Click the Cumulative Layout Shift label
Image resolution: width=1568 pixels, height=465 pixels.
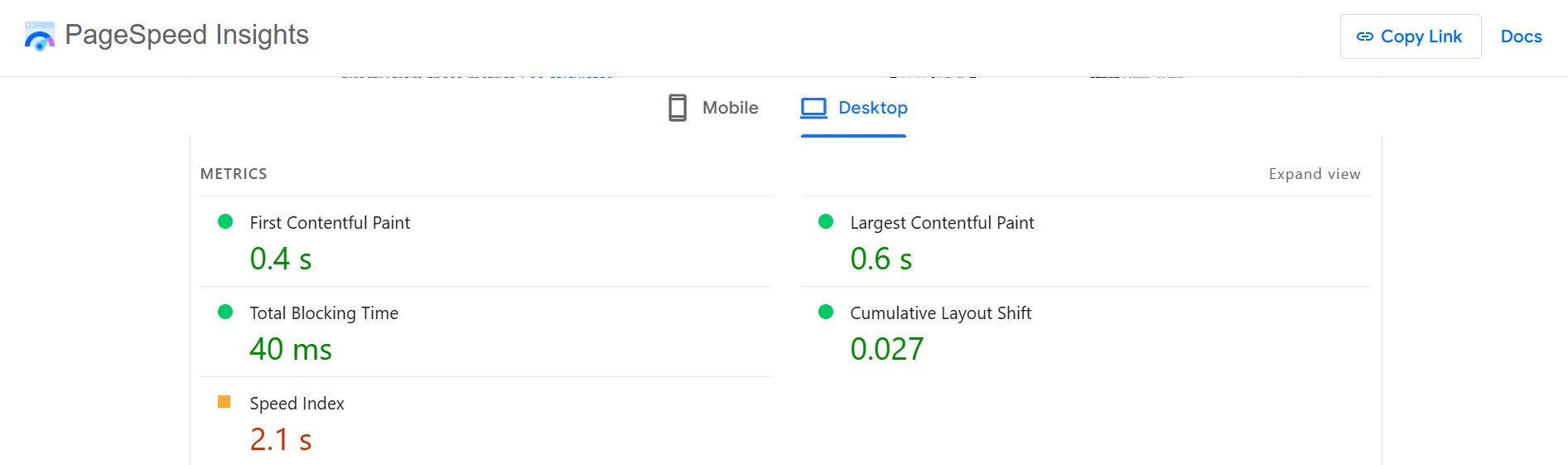pyautogui.click(x=941, y=313)
